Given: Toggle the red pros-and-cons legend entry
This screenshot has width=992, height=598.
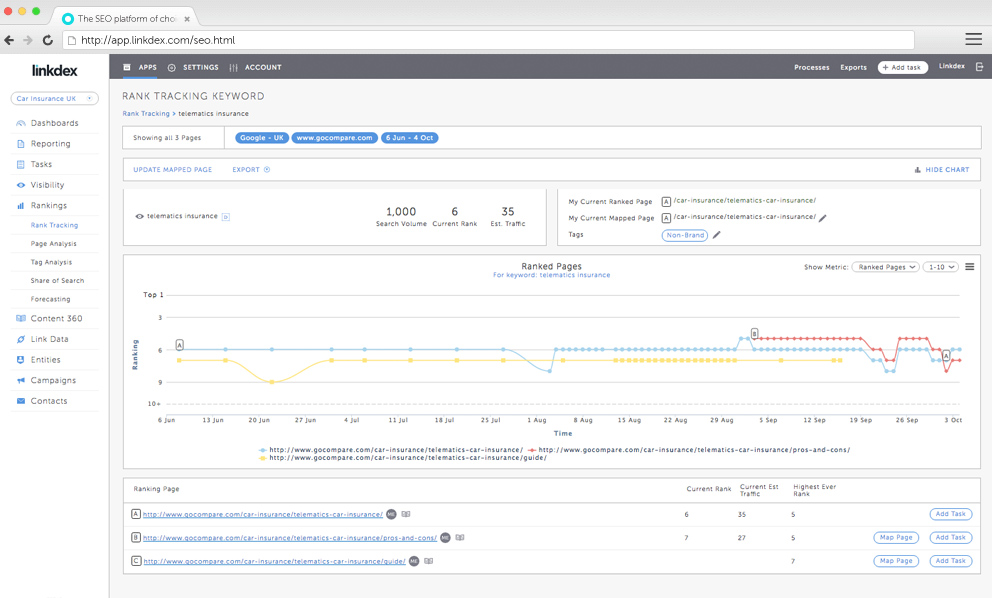Looking at the screenshot, I should [689, 450].
